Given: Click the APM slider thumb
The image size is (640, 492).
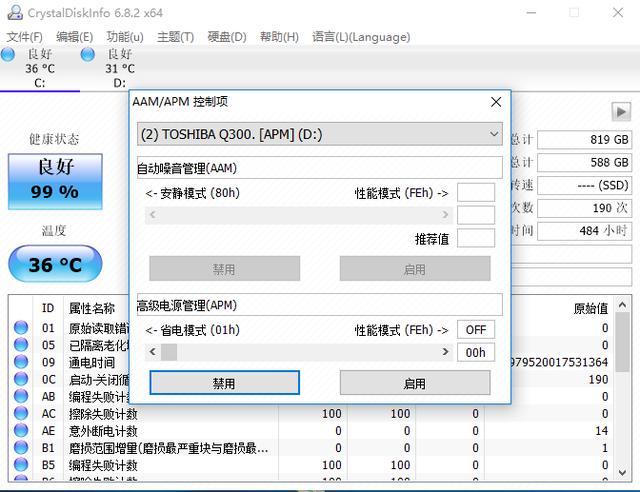Looking at the screenshot, I should [169, 352].
